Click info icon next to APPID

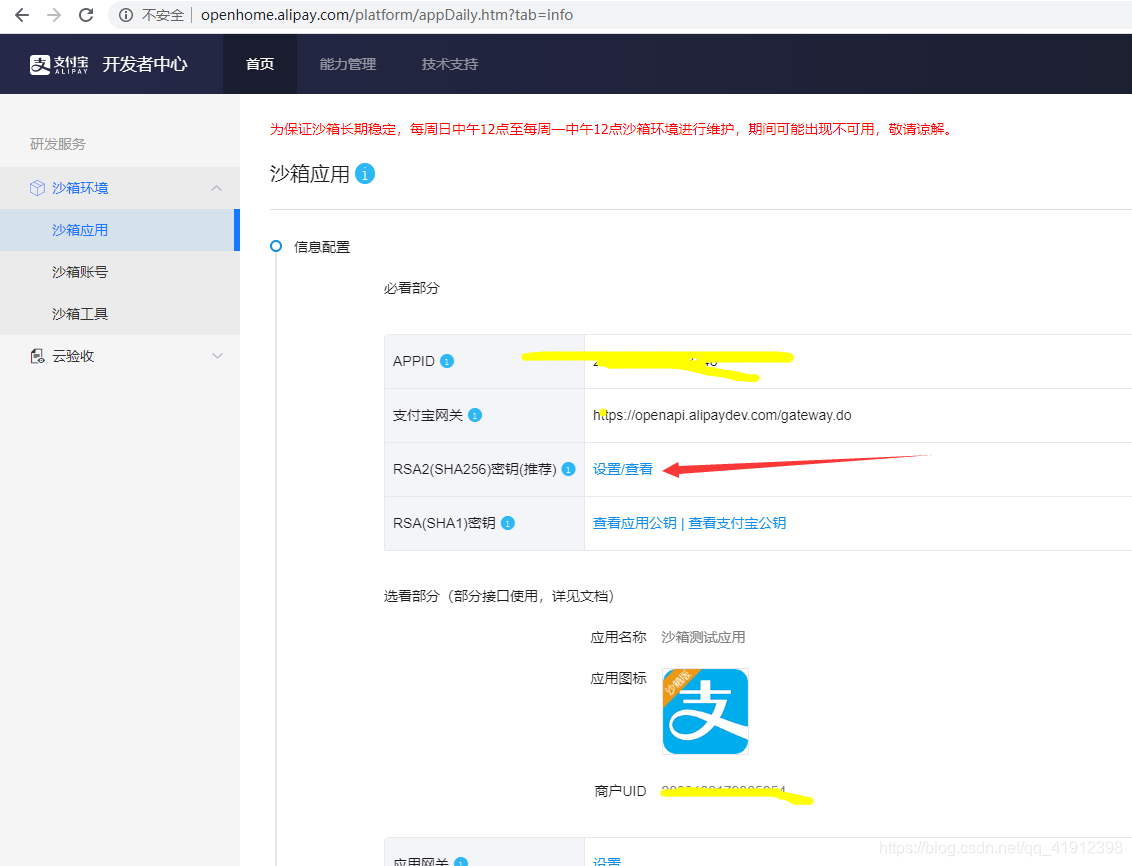click(x=447, y=362)
